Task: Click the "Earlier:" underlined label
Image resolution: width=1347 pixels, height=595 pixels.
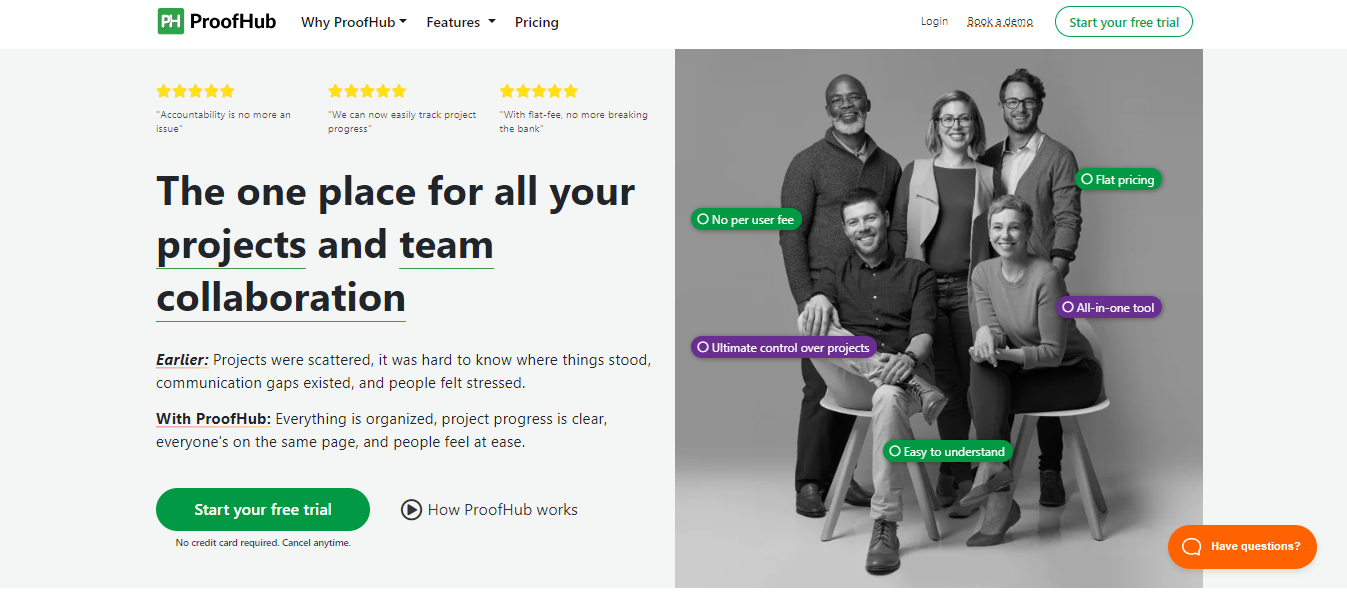Action: tap(182, 360)
